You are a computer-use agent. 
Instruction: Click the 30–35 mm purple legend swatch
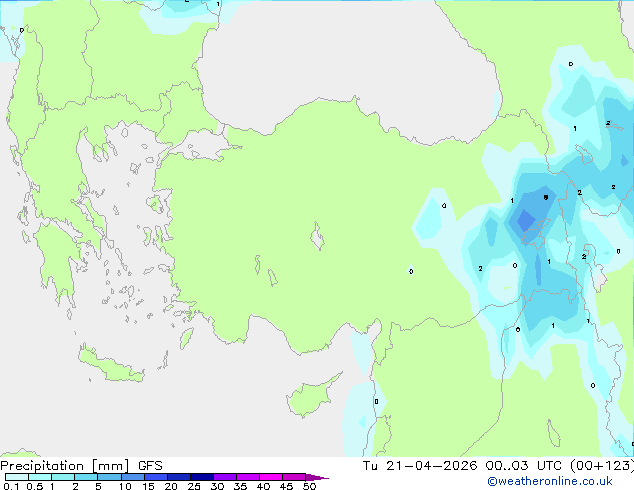click(x=225, y=477)
